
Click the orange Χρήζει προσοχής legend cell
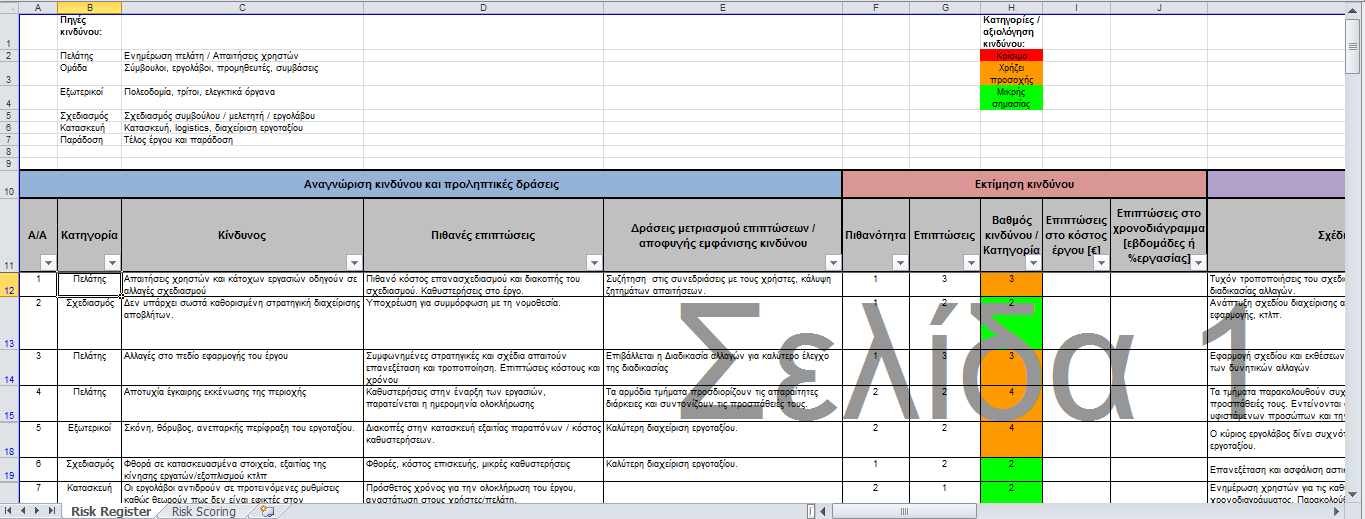pyautogui.click(x=1011, y=74)
